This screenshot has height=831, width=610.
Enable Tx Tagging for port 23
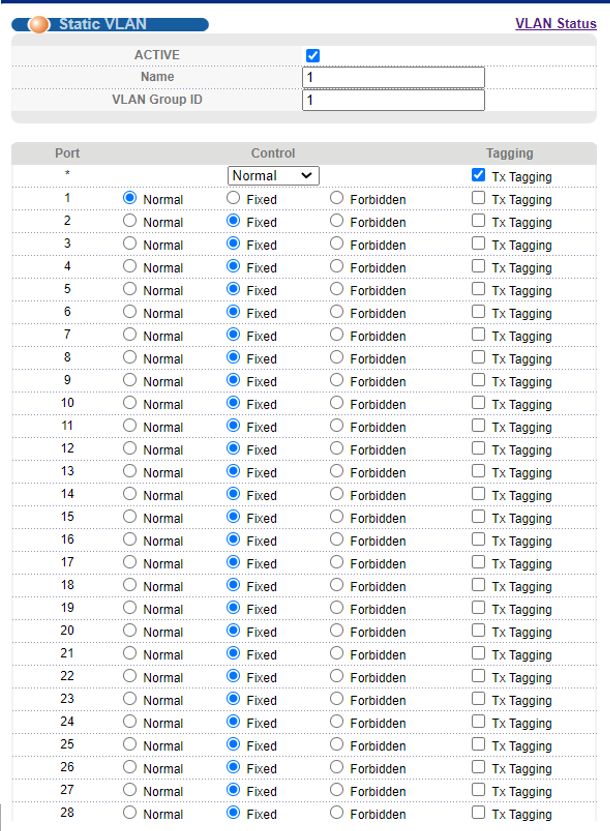tap(478, 699)
